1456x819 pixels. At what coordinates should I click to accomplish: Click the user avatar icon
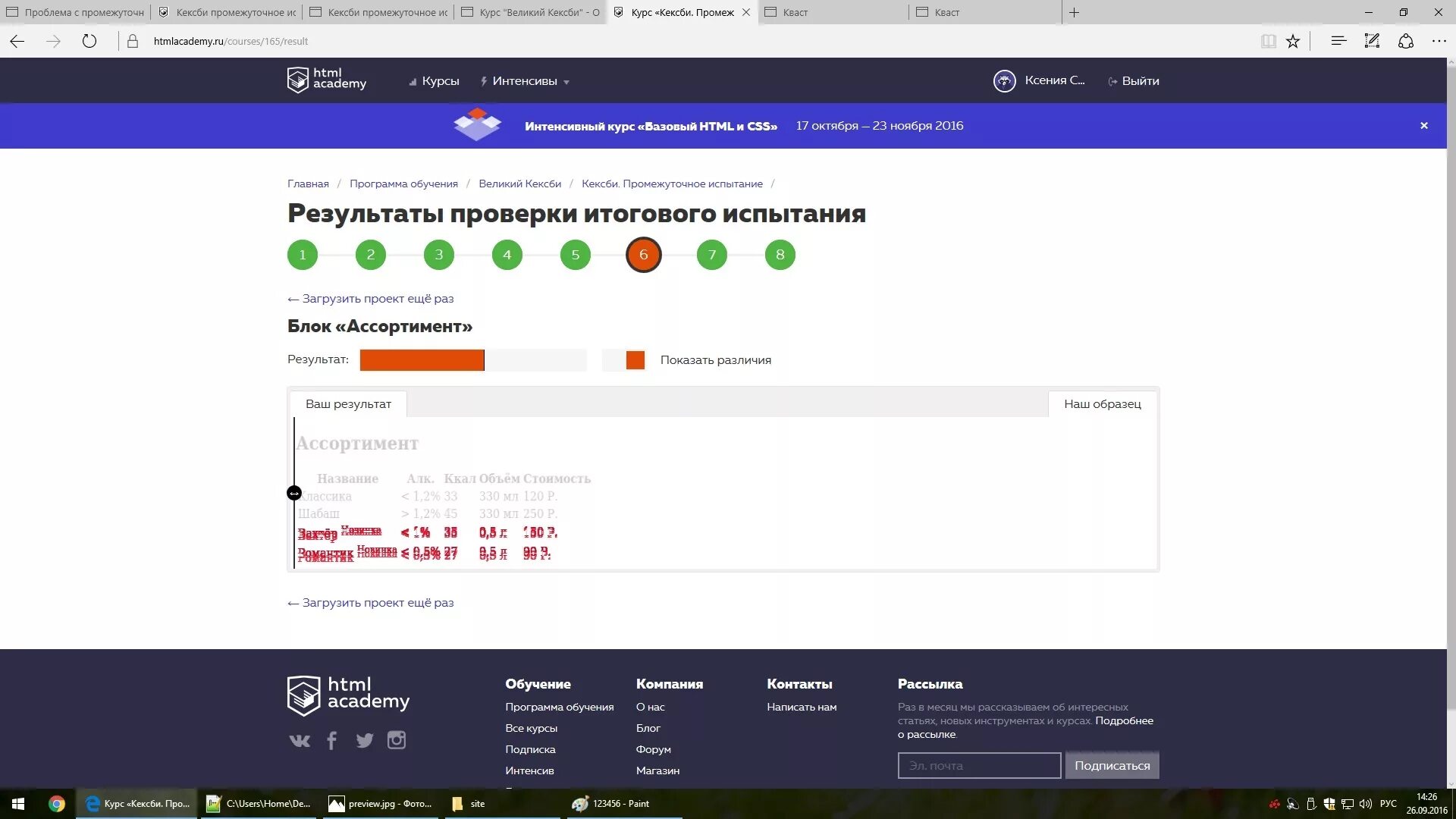1004,80
